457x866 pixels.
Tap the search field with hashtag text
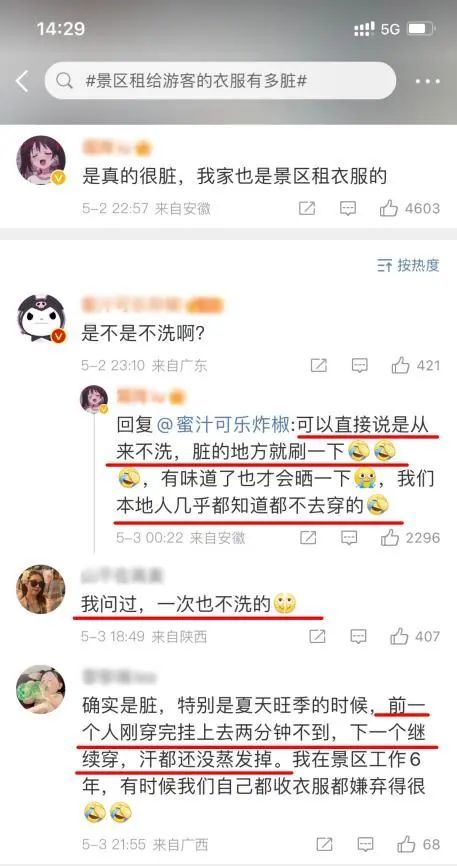(220, 82)
